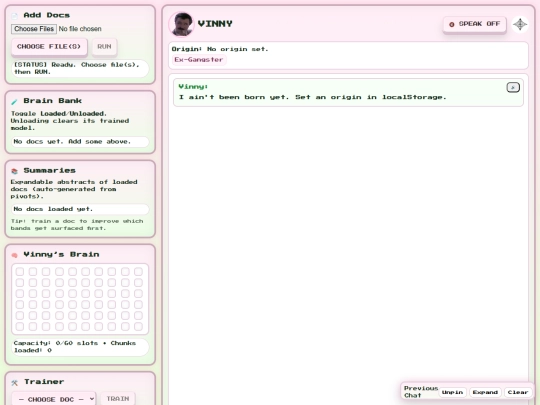540x405 pixels.
Task: Click the four-point star icon beside Speak
Action: tap(520, 24)
